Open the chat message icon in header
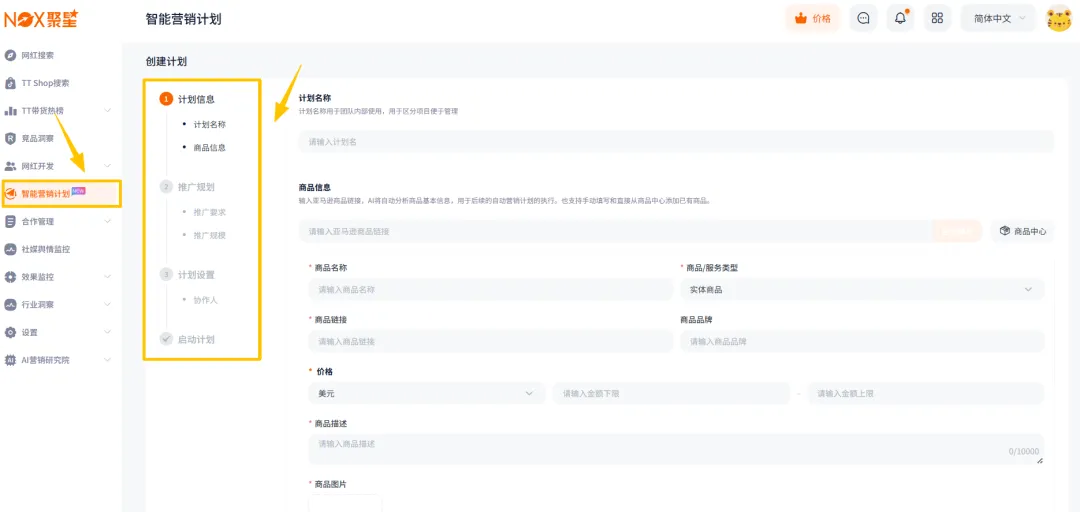Screen dimensions: 1080x512 [863, 19]
